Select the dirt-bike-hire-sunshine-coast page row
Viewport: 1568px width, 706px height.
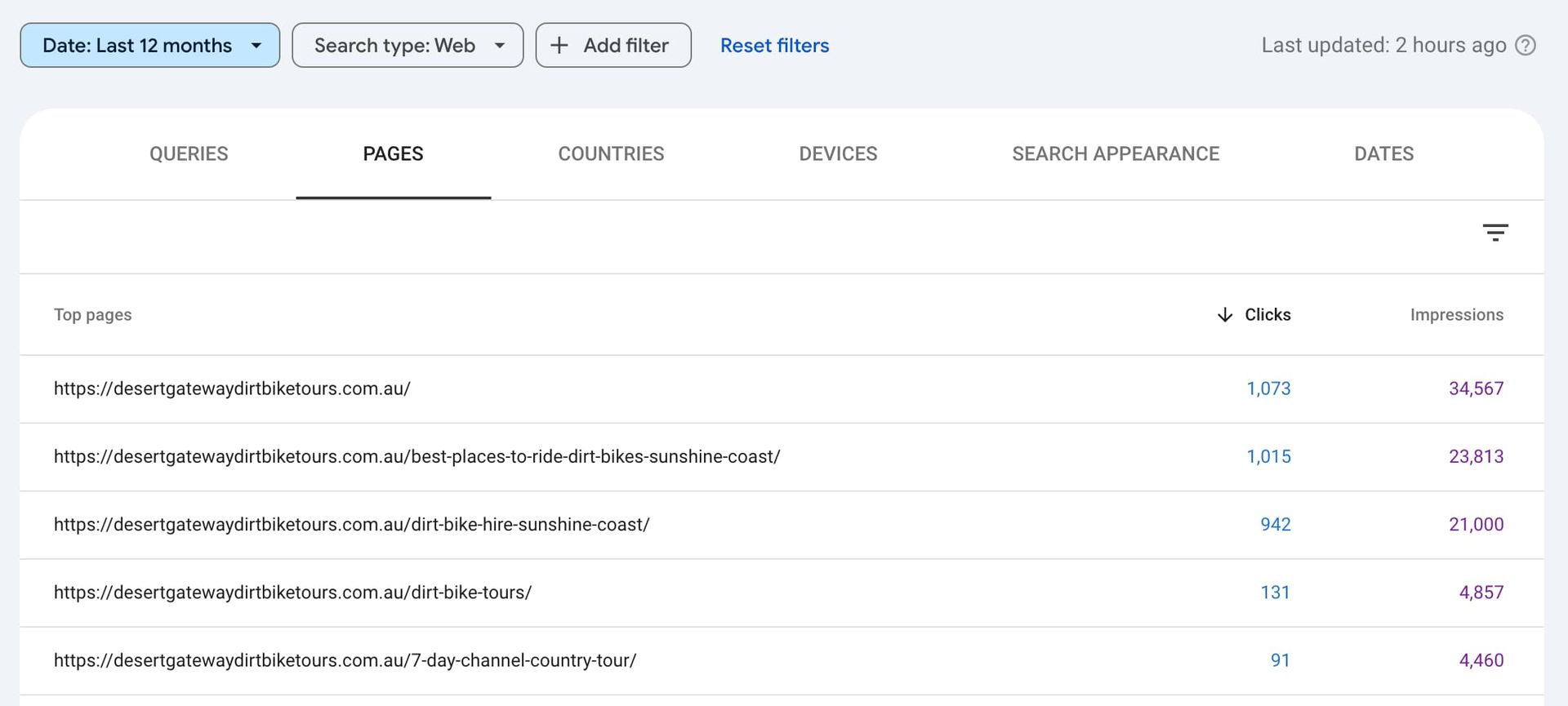coord(351,525)
